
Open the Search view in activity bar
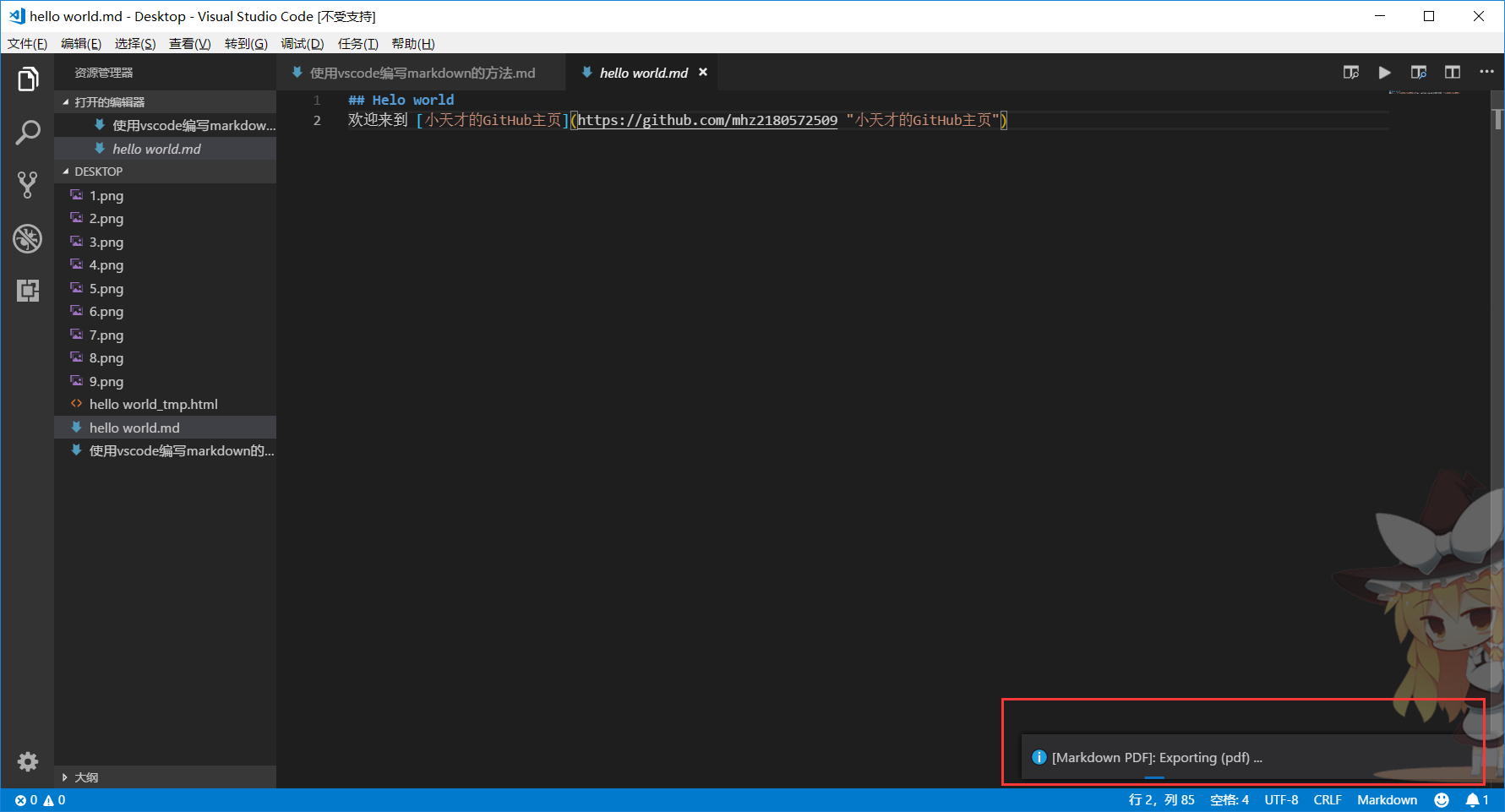pos(28,133)
